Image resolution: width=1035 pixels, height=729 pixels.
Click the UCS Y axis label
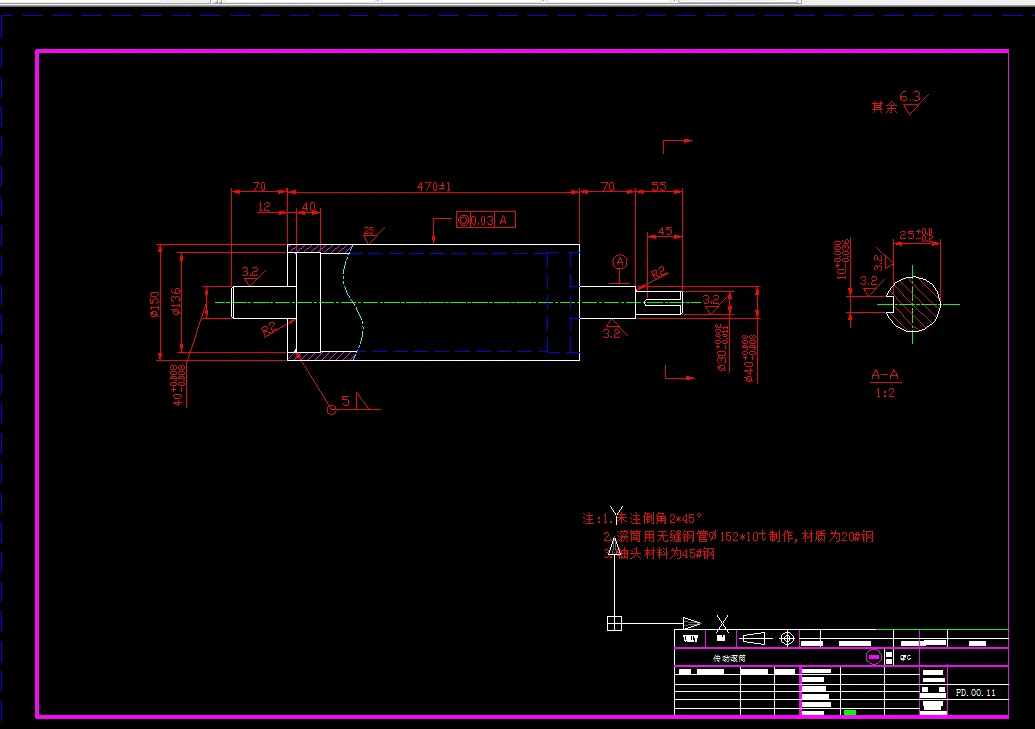click(x=617, y=514)
